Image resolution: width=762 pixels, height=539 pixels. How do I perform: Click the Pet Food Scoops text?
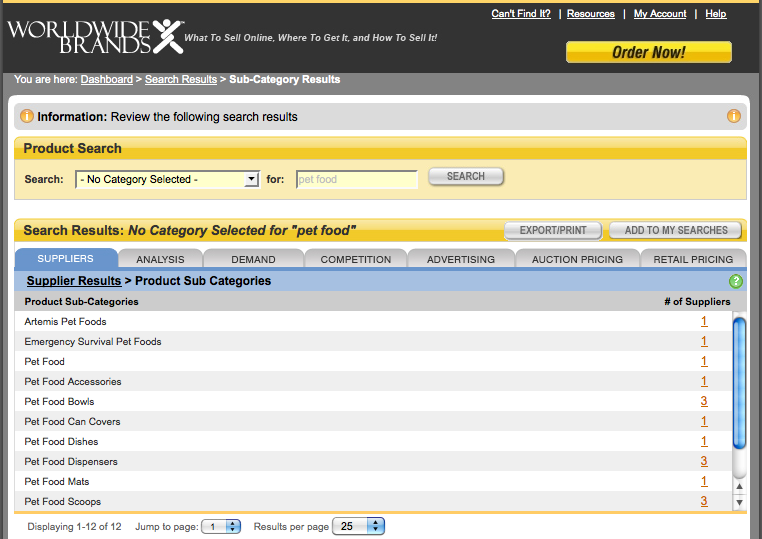[63, 501]
